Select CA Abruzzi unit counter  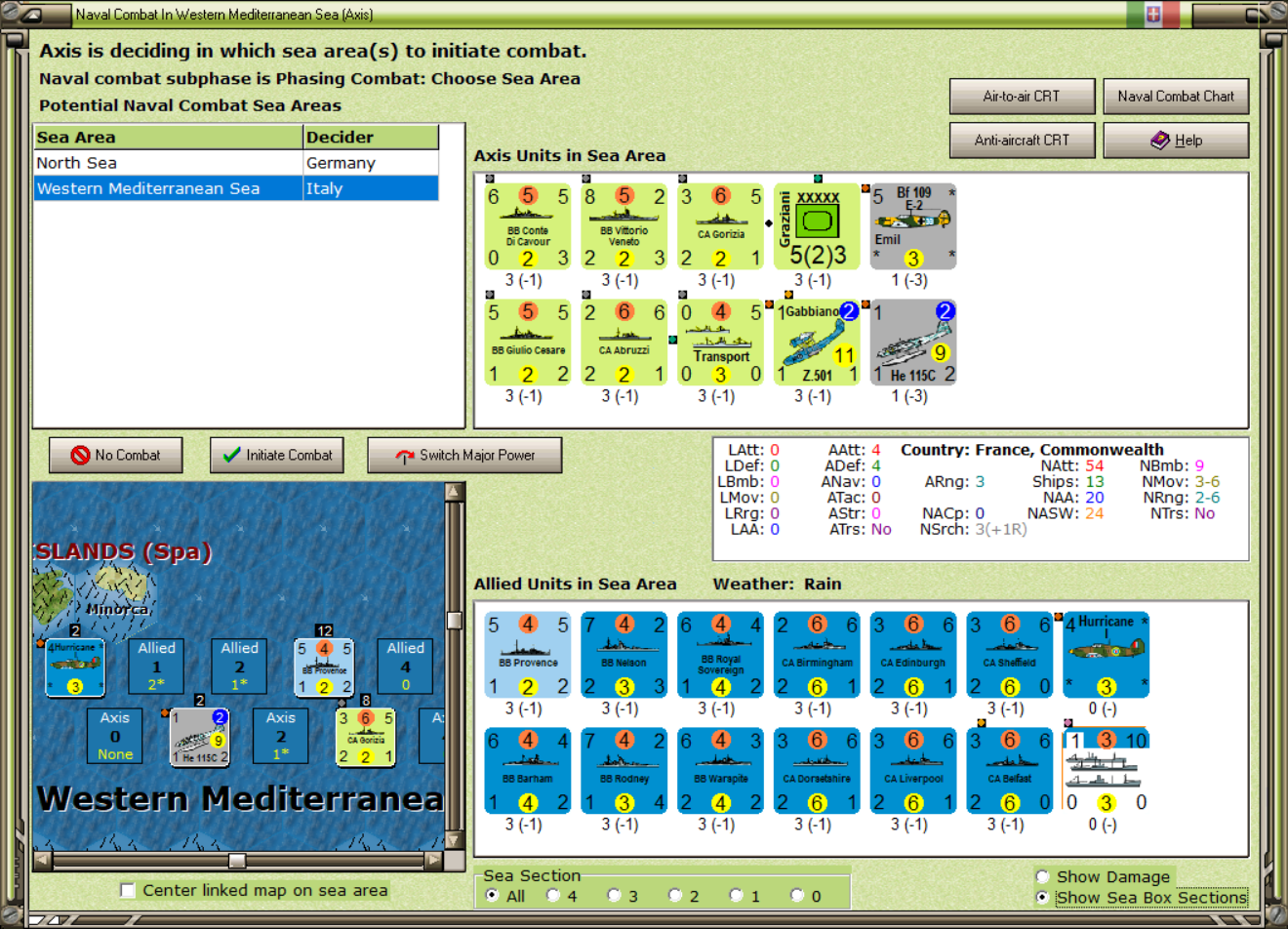[x=624, y=343]
